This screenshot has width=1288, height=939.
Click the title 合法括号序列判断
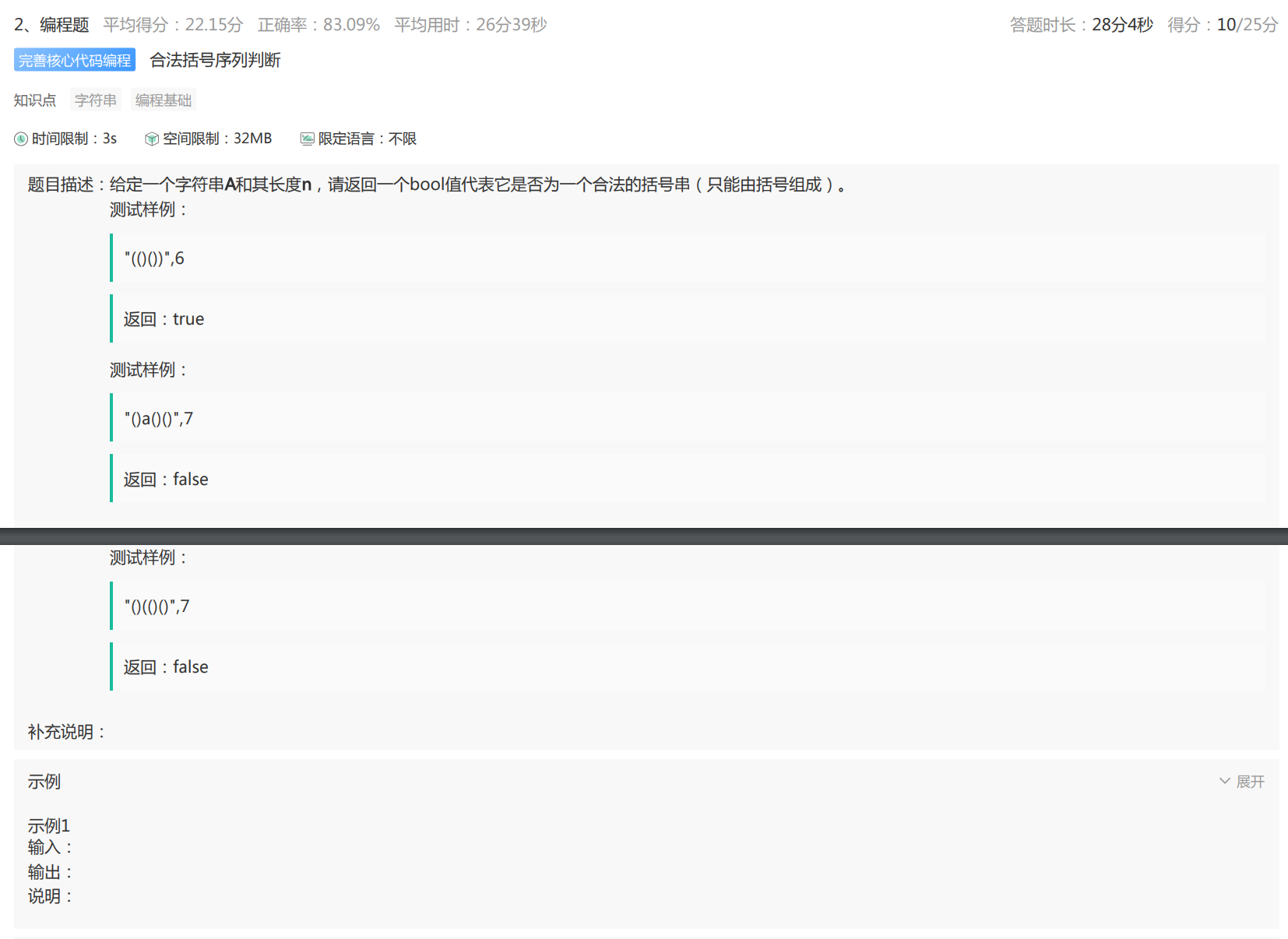(x=215, y=60)
